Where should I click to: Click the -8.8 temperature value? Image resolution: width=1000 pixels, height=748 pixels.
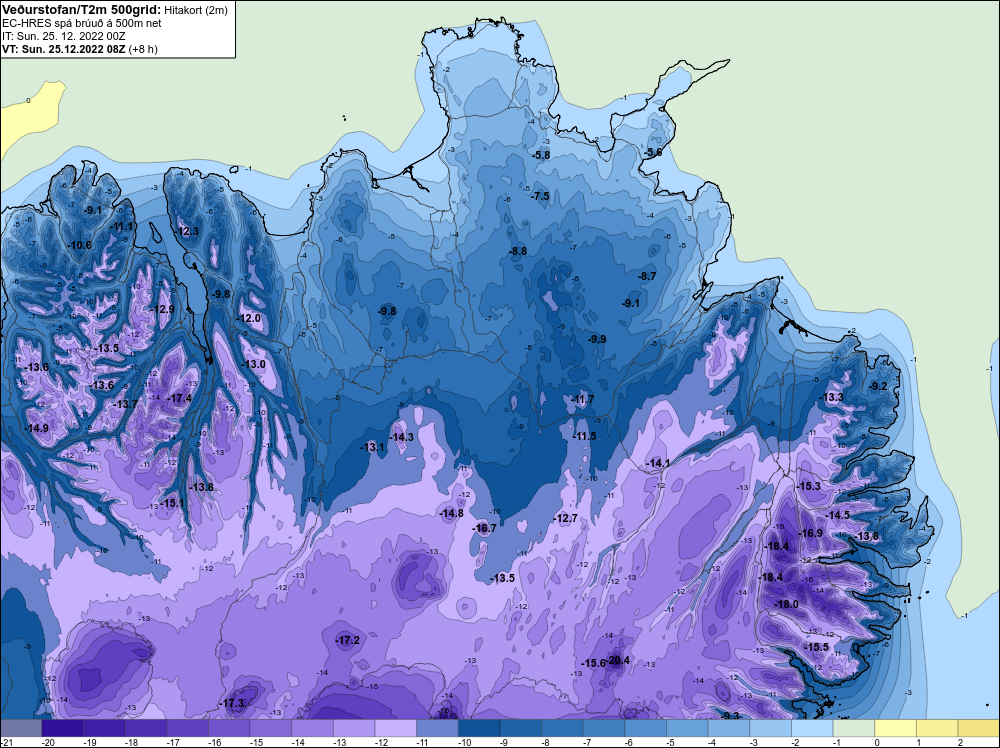[518, 251]
